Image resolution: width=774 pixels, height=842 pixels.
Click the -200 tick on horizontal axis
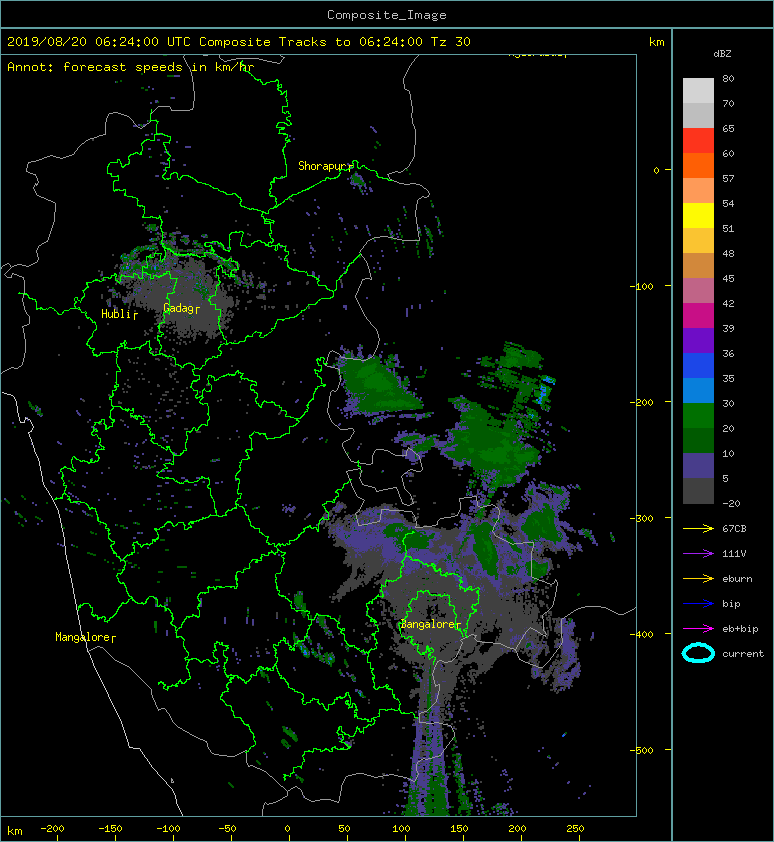tap(52, 829)
